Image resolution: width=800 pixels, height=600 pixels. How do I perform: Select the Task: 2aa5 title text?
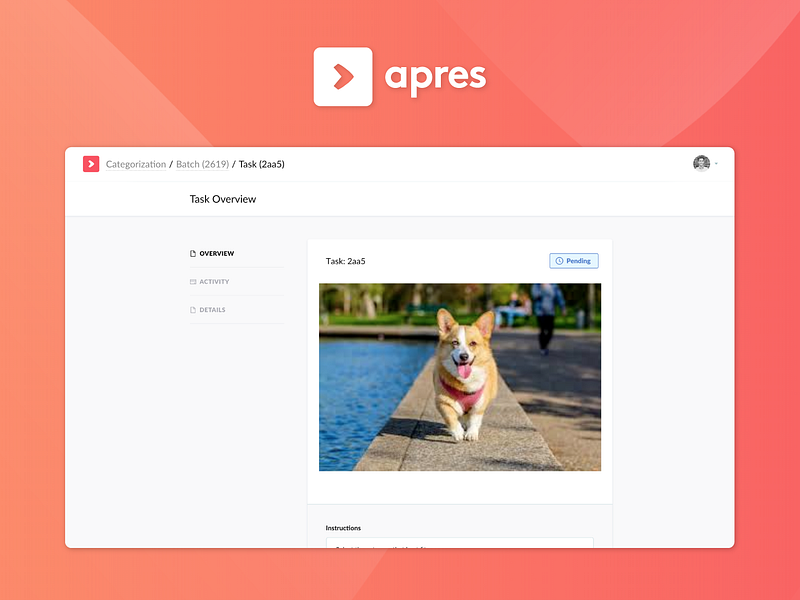coord(345,261)
